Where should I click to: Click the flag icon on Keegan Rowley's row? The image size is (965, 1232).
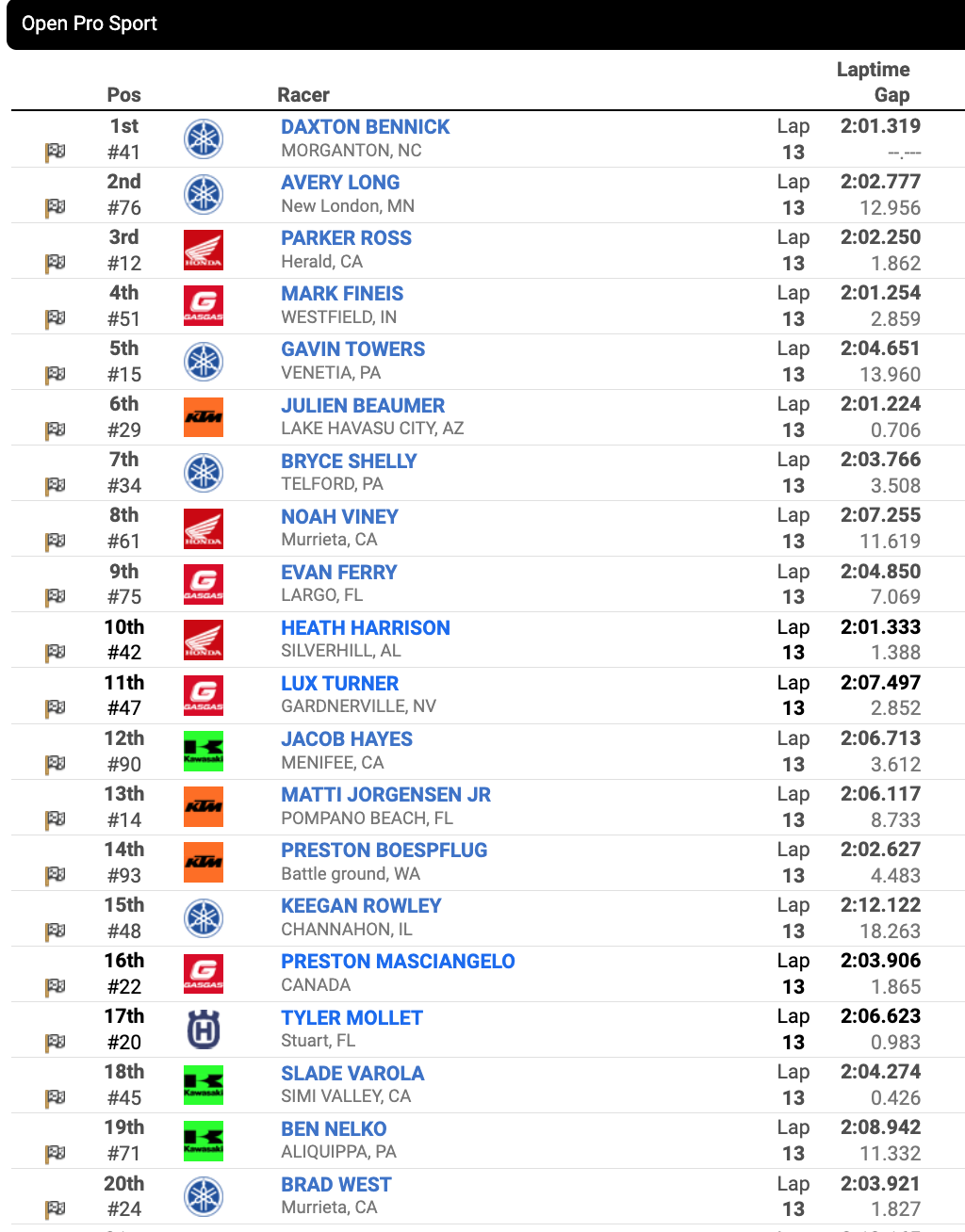(x=54, y=932)
